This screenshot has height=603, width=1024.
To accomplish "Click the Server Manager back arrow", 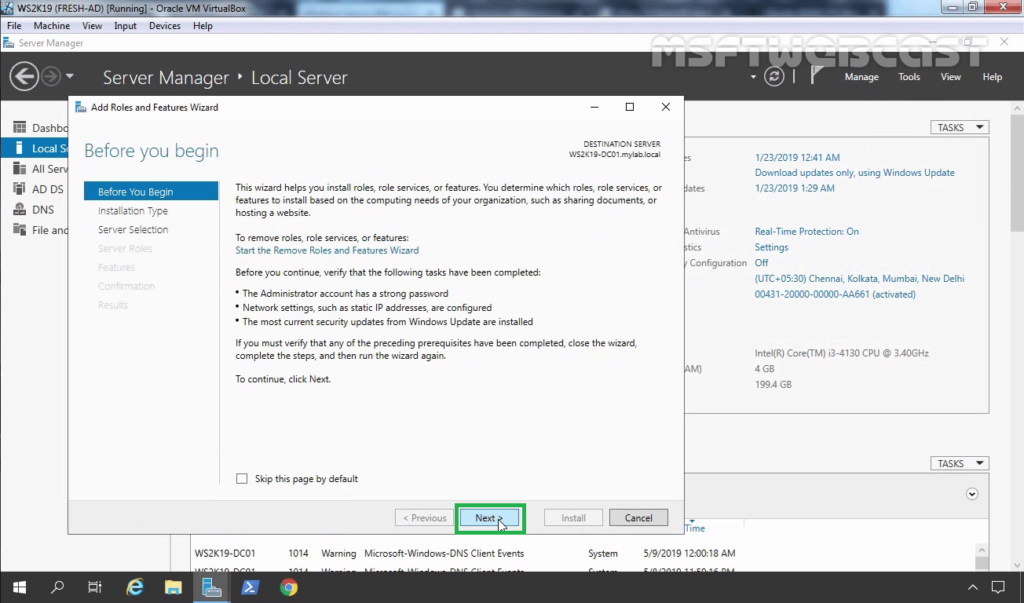I will 24,76.
